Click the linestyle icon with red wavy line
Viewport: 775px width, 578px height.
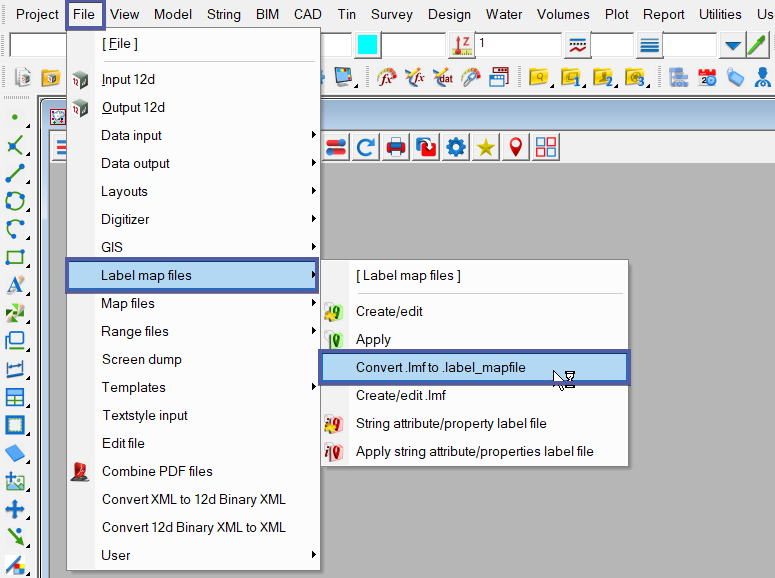tap(577, 45)
